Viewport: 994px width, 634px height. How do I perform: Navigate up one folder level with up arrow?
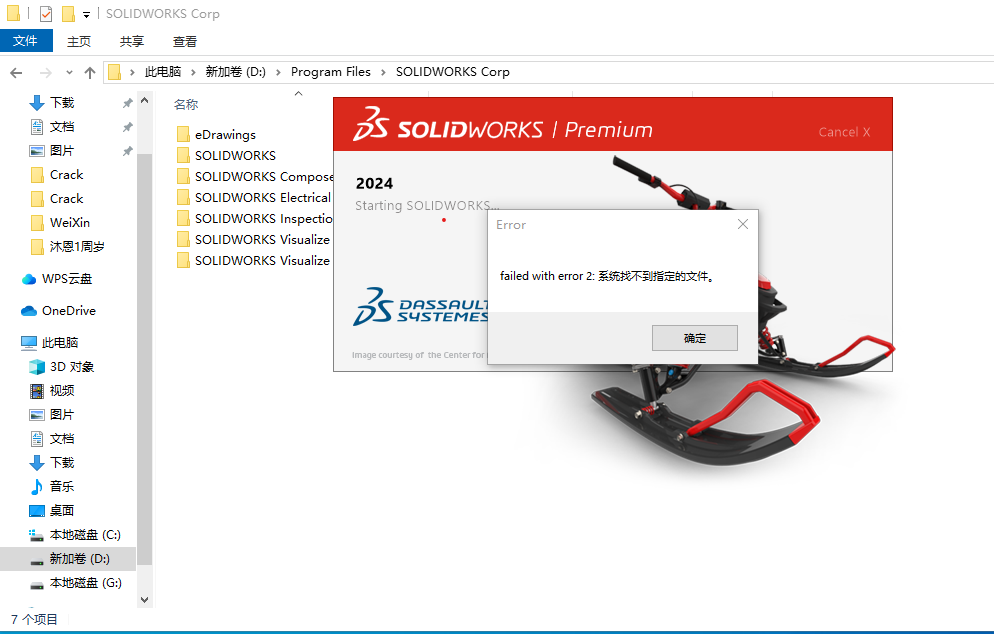tap(89, 71)
